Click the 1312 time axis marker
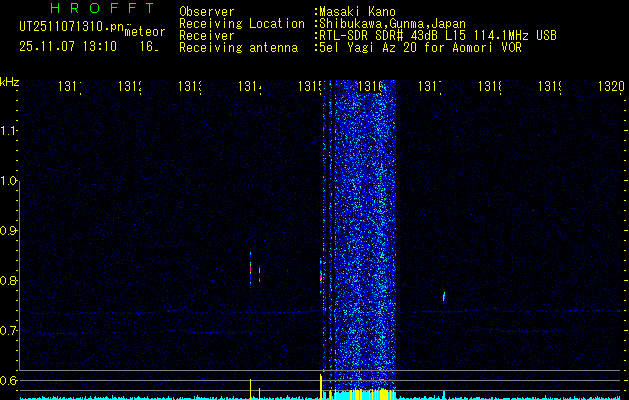 130,86
